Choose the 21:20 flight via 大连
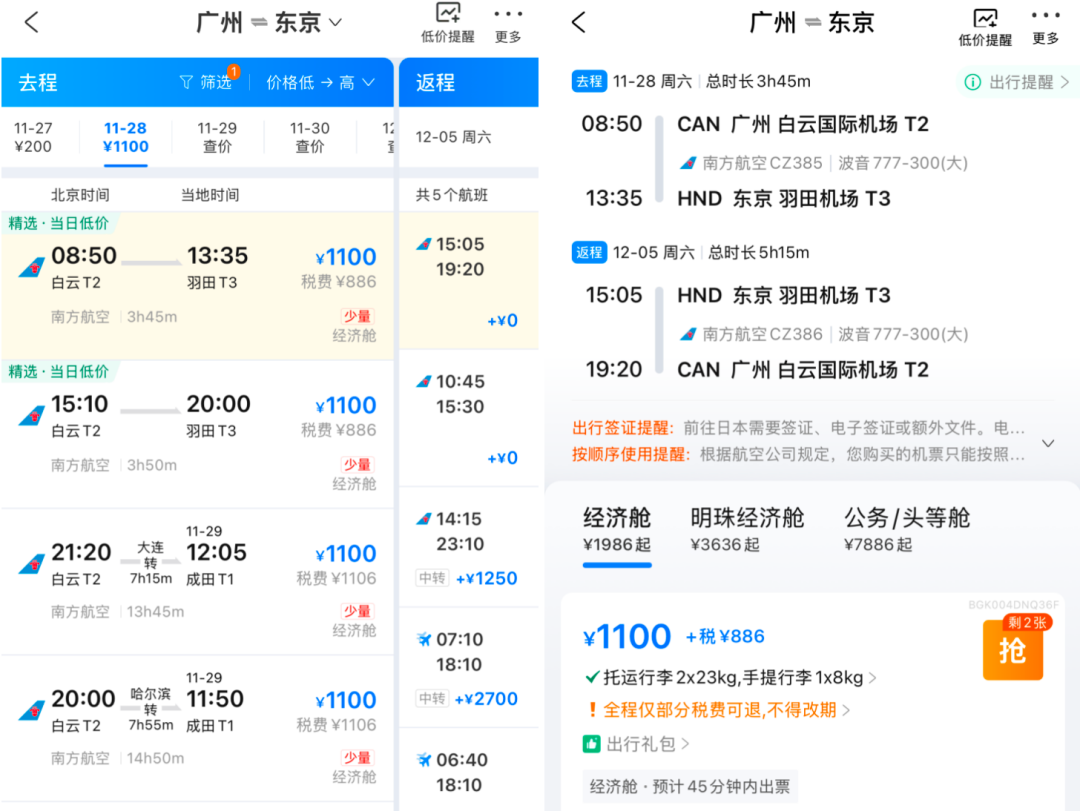 coord(198,582)
